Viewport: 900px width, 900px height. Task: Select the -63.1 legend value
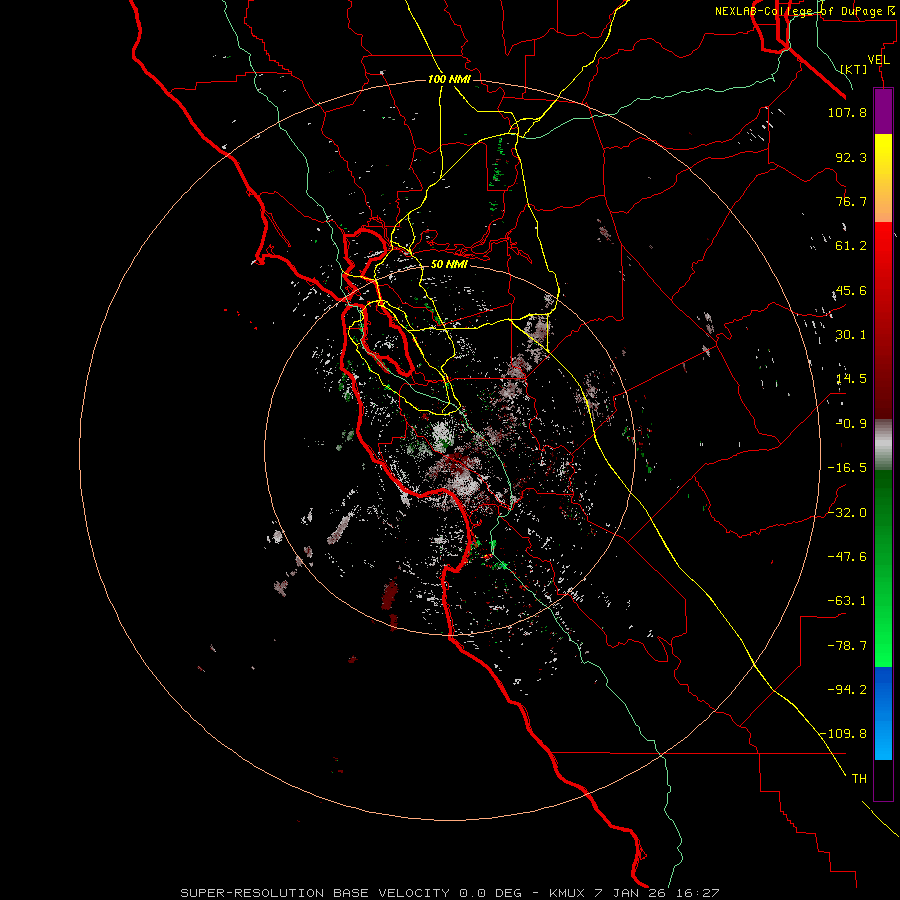847,601
